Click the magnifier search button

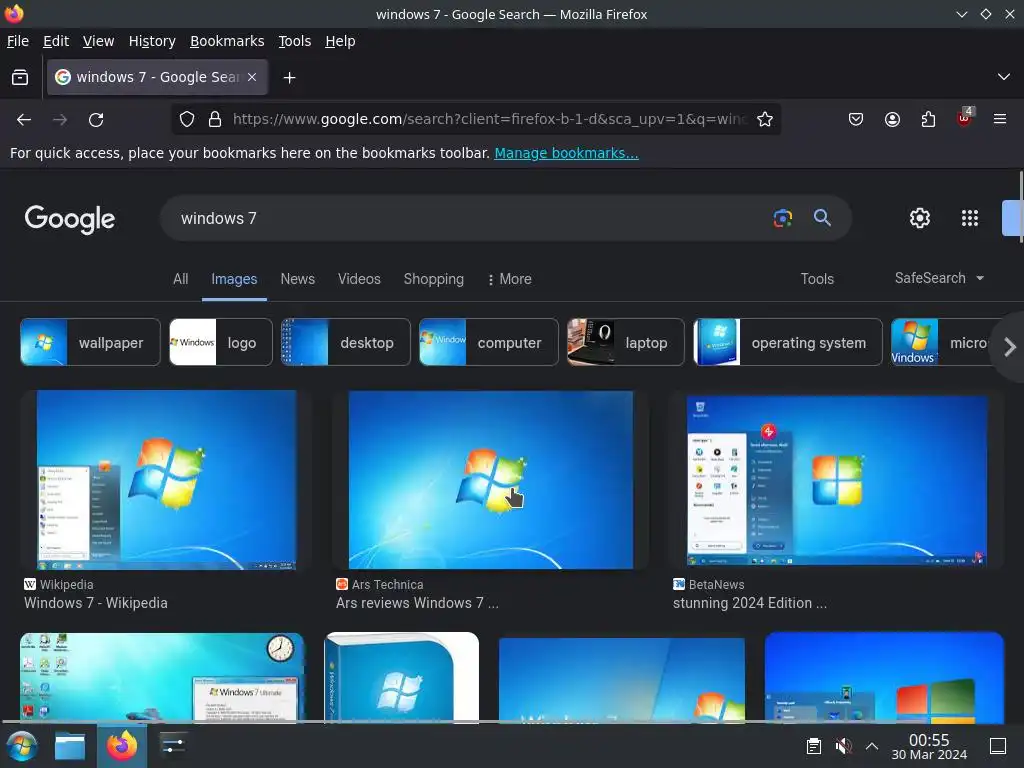pyautogui.click(x=822, y=217)
